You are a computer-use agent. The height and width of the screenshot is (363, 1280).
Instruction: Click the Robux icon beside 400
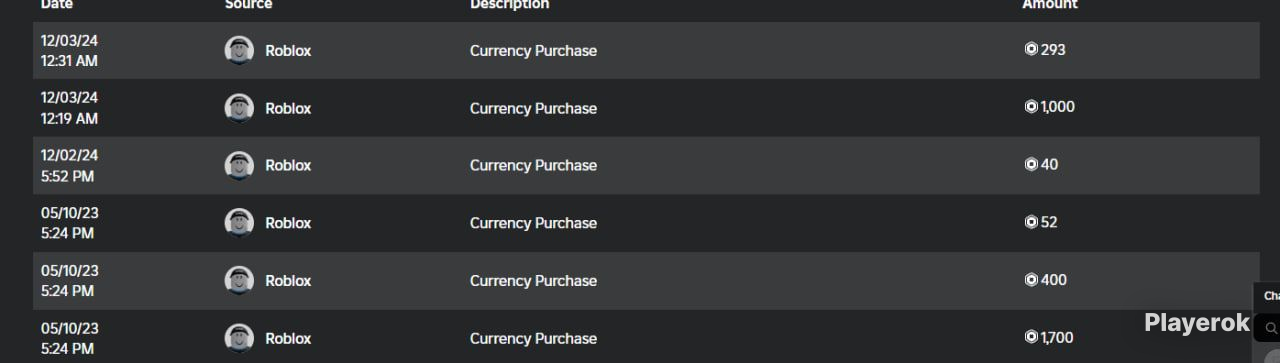[1031, 280]
